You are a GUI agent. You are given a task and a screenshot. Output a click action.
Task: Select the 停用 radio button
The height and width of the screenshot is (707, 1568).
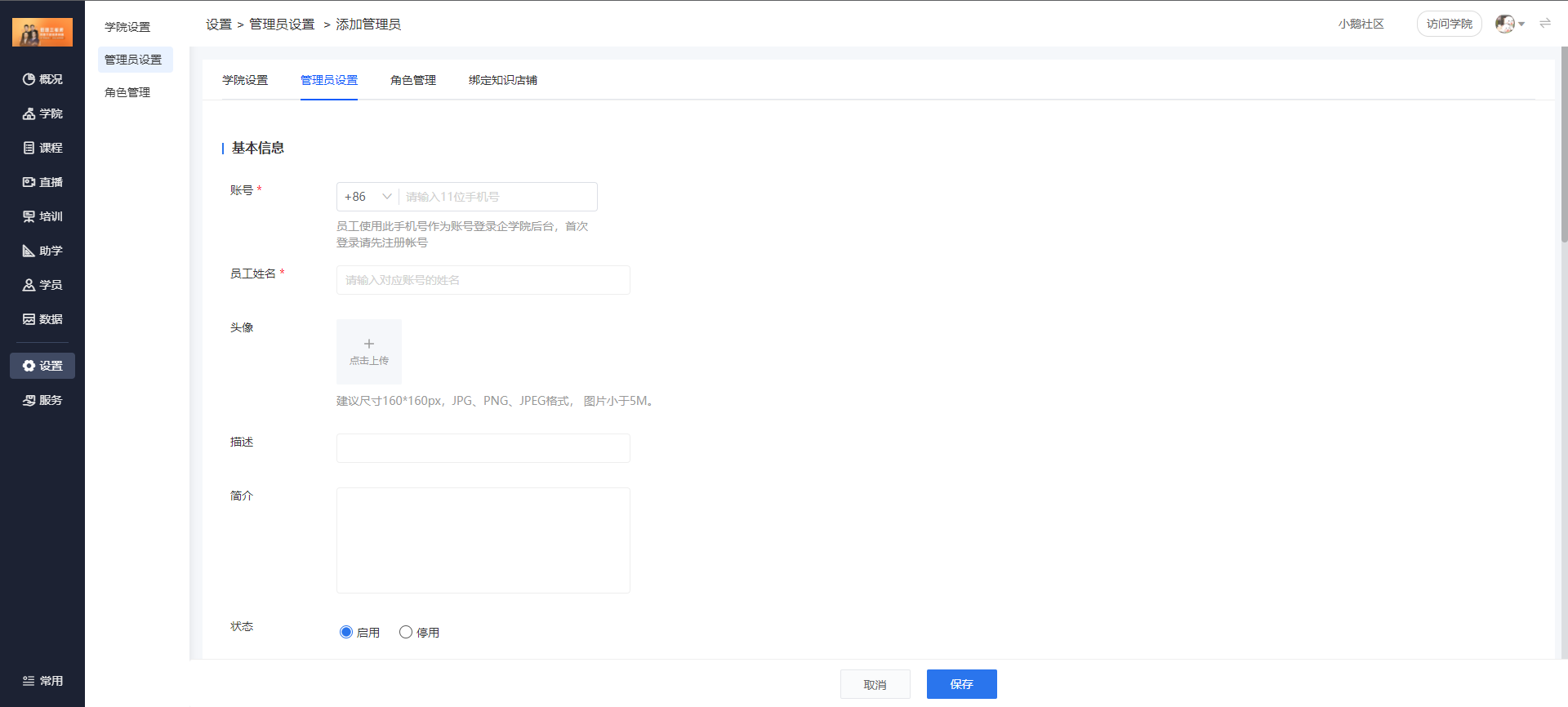[406, 632]
